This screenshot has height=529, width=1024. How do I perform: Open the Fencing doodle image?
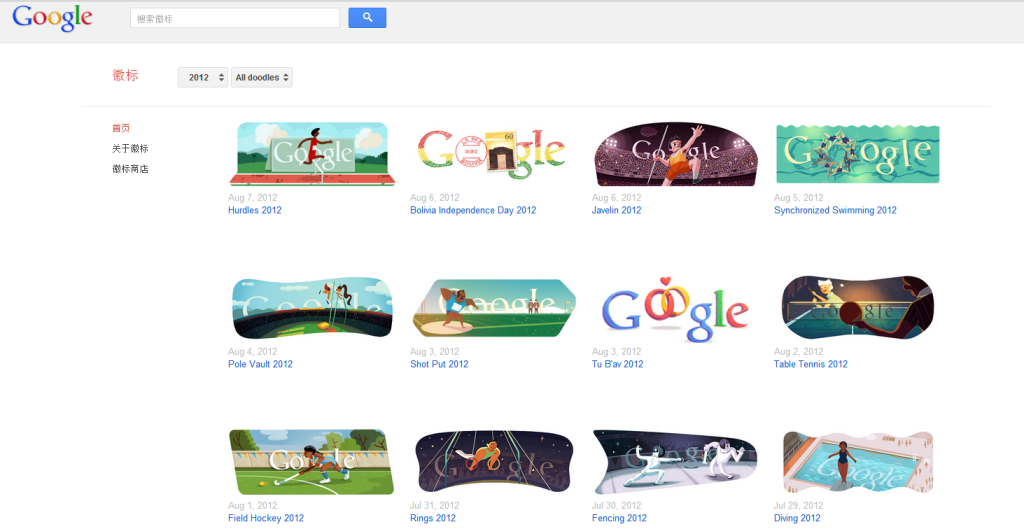tap(675, 461)
